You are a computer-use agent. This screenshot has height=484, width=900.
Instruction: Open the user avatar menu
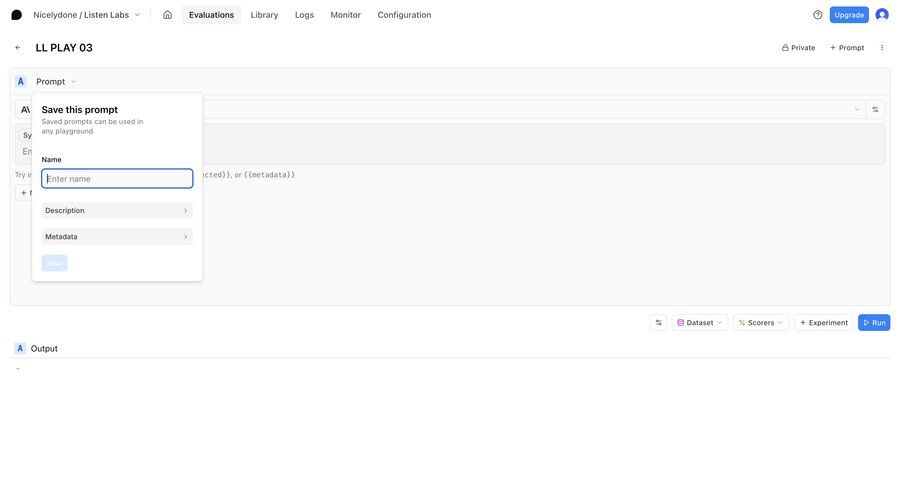click(x=882, y=15)
